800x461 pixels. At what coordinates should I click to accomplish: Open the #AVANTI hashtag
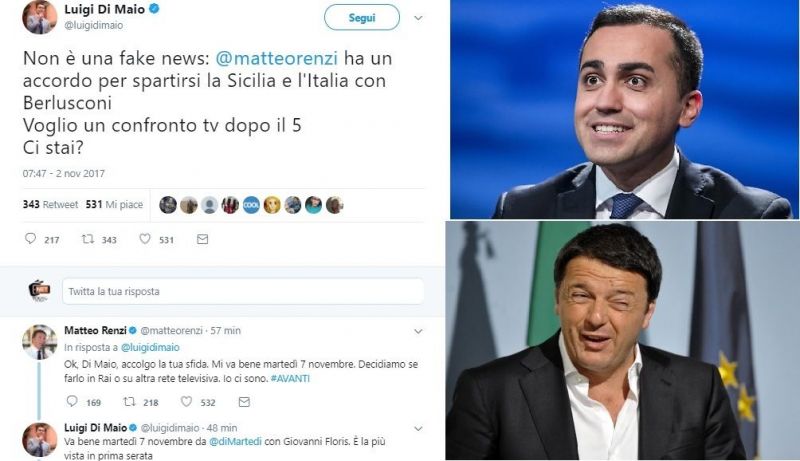(x=290, y=378)
